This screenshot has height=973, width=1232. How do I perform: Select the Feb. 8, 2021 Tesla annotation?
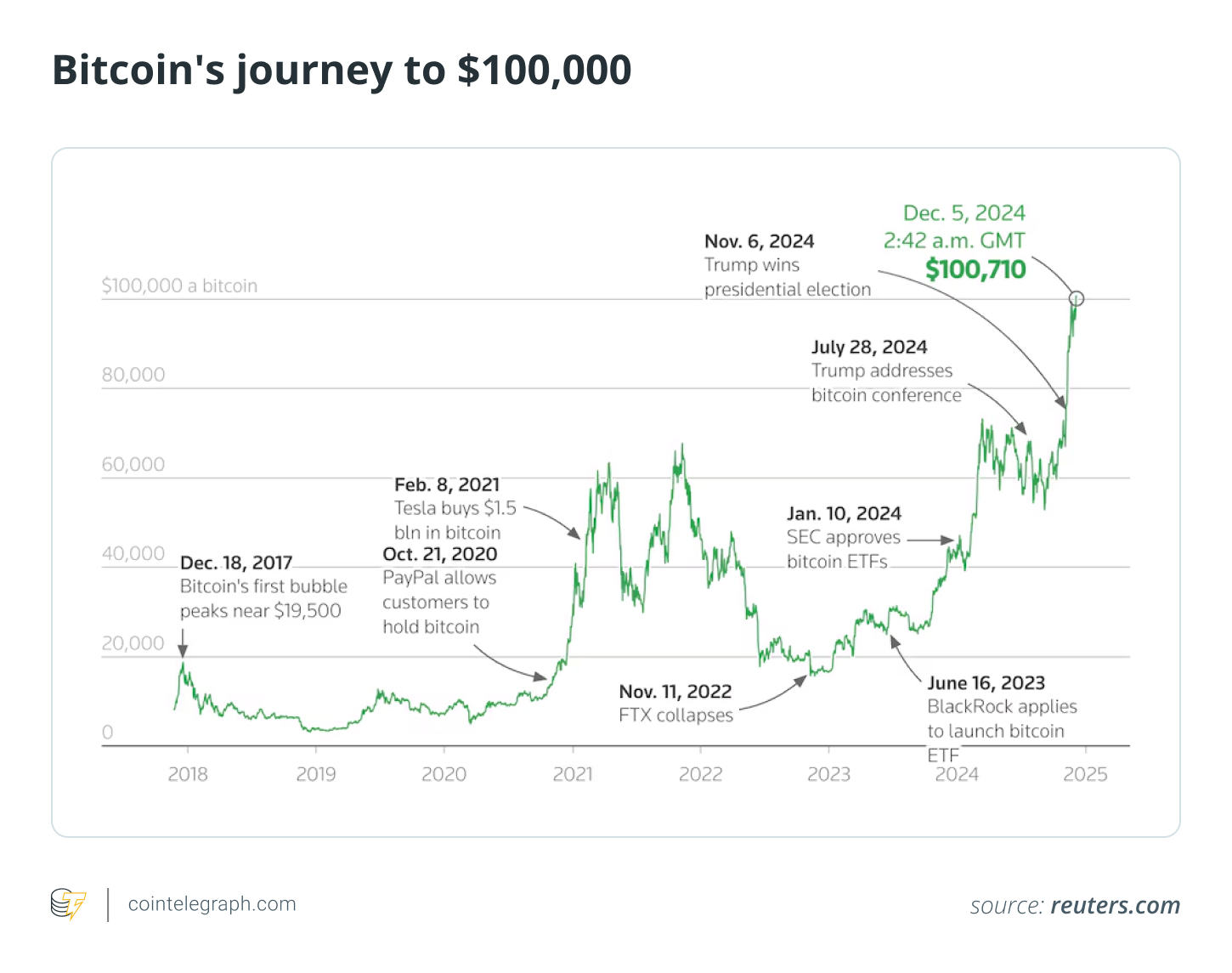click(455, 508)
